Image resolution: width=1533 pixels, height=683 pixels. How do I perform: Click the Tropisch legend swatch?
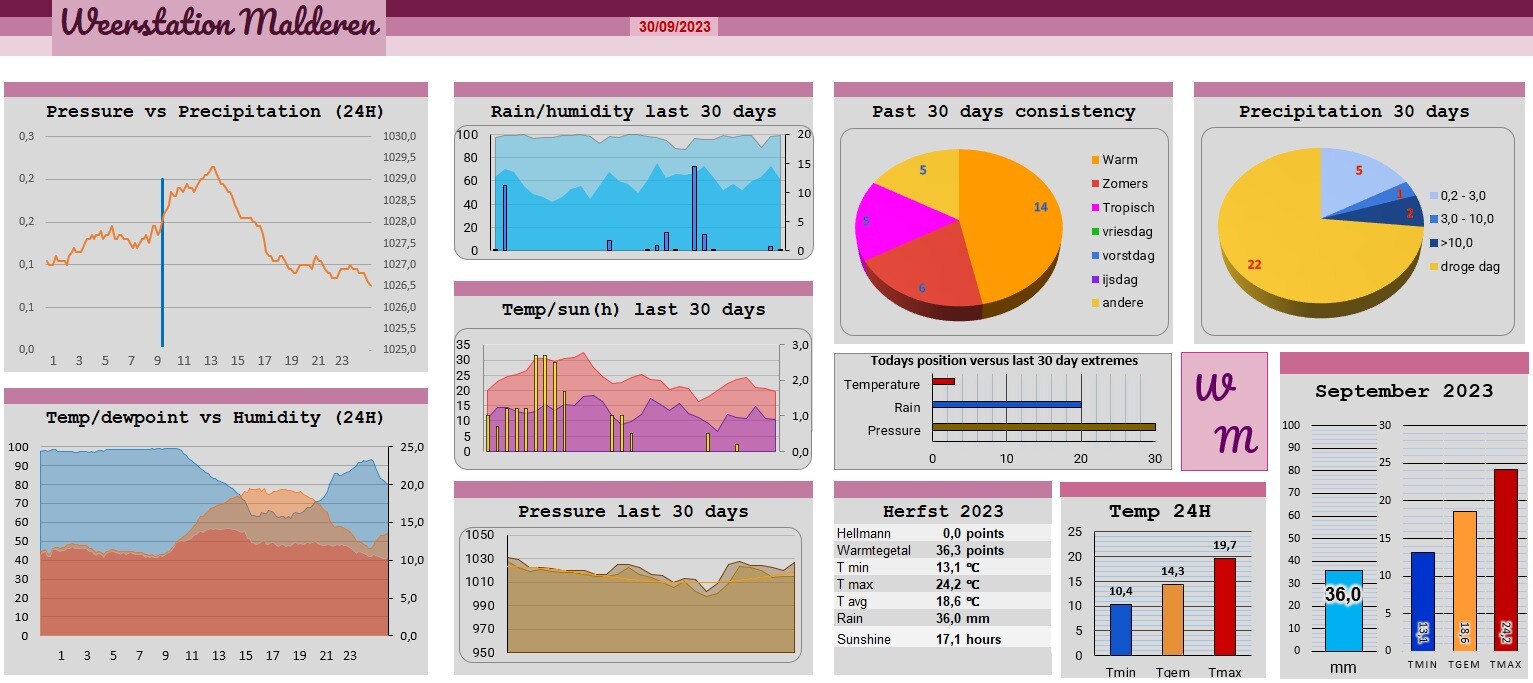coord(1095,208)
